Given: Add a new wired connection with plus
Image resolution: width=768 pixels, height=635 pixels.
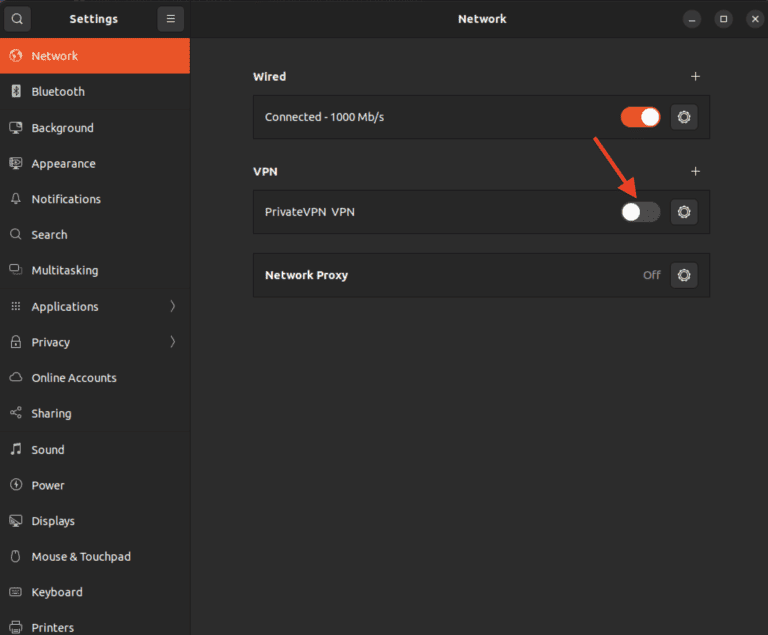Looking at the screenshot, I should pyautogui.click(x=696, y=76).
